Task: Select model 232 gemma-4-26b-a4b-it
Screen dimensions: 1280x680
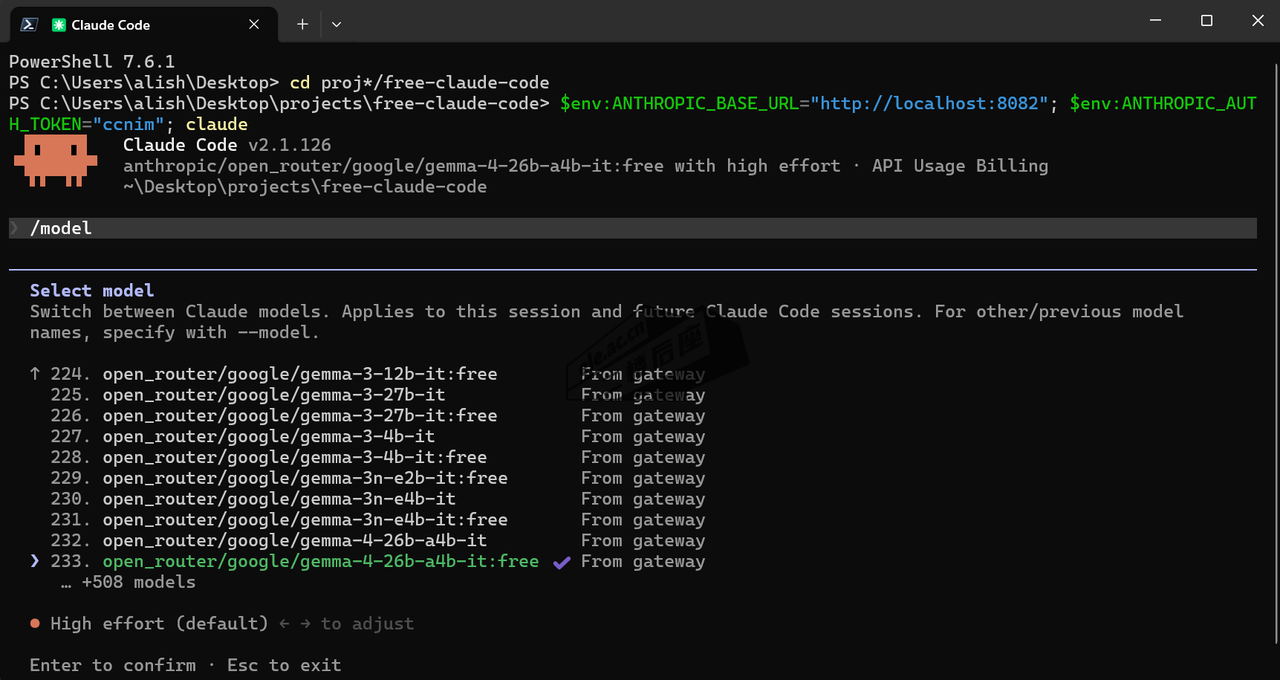Action: click(295, 541)
